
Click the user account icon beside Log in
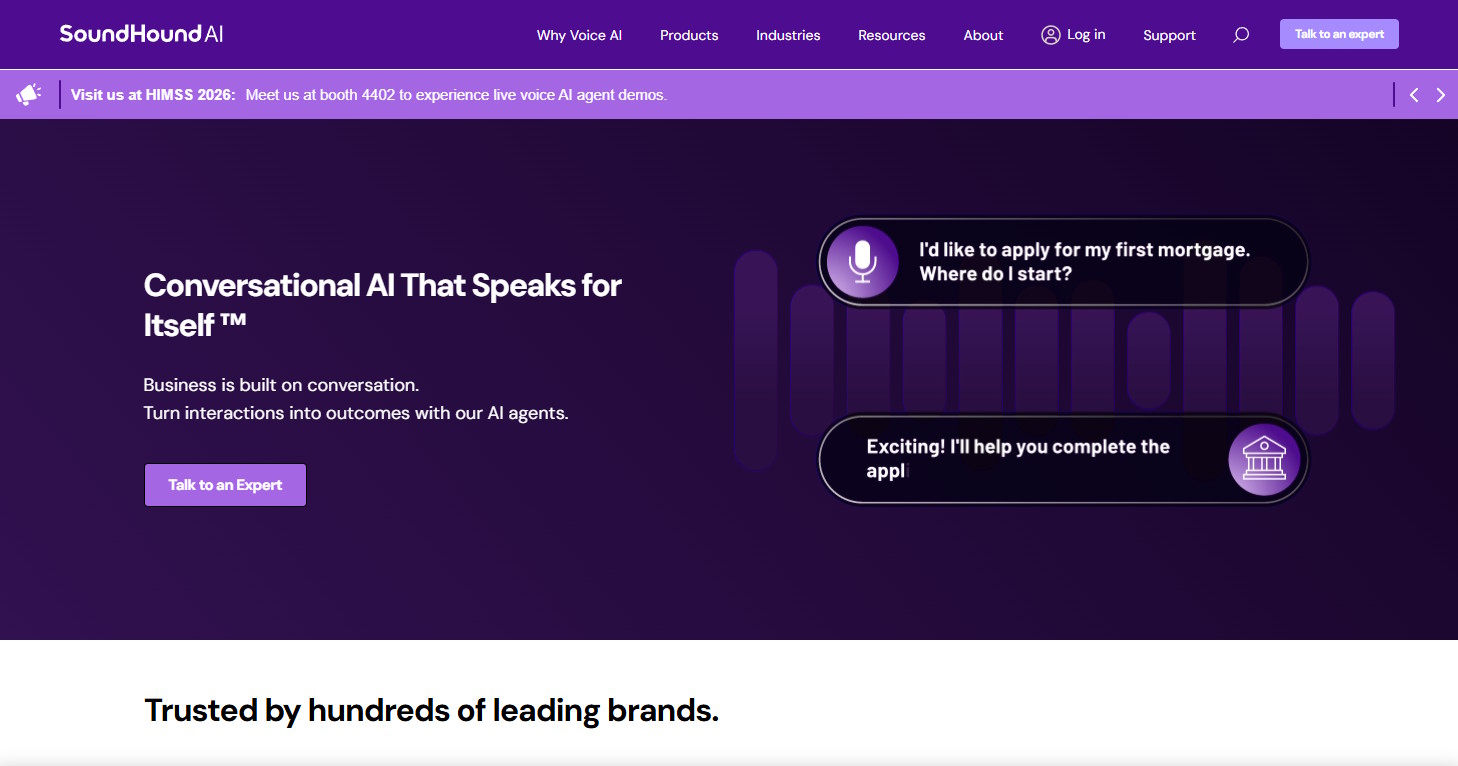1050,35
